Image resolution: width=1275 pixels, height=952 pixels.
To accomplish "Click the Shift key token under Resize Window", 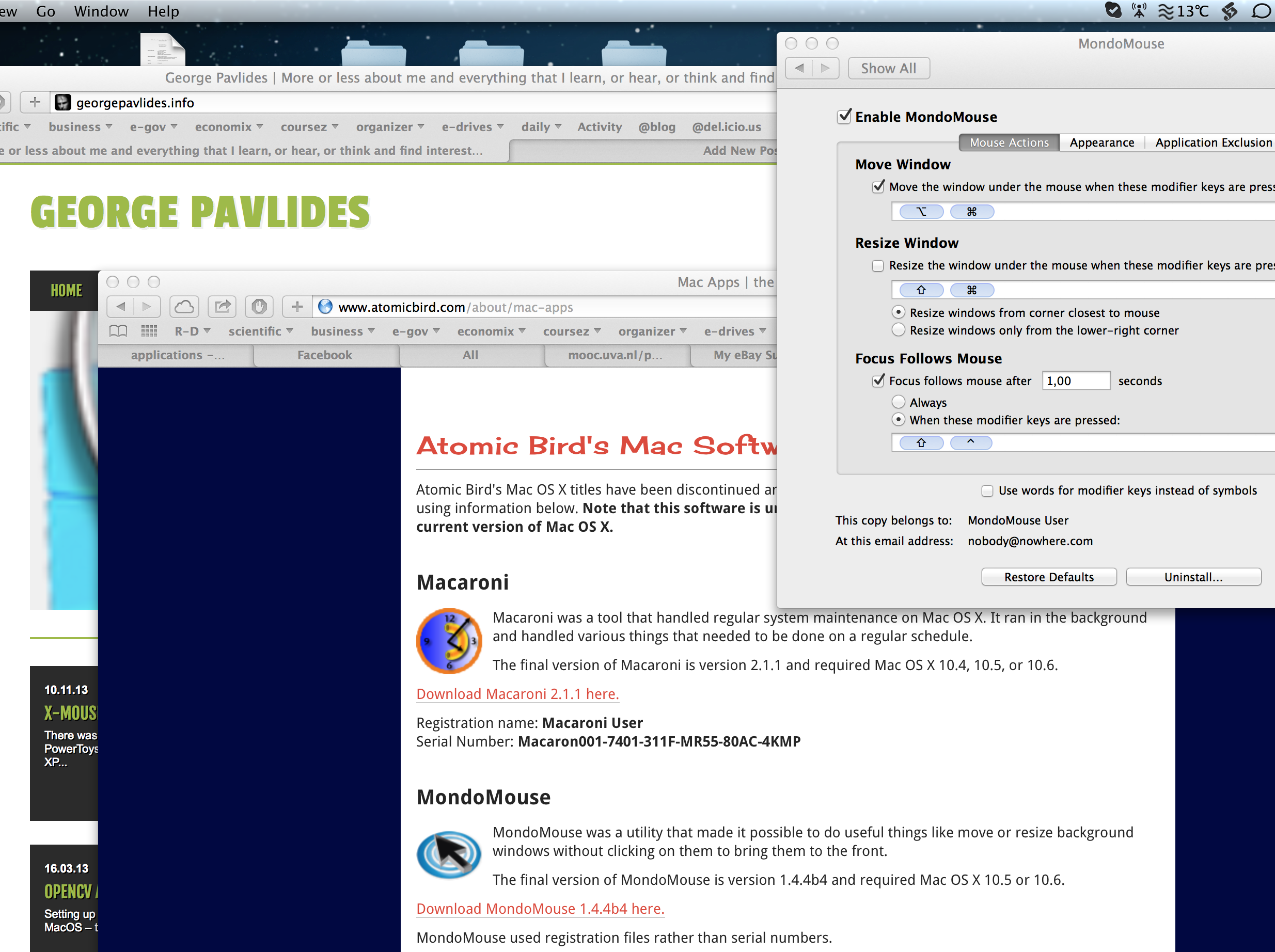I will (x=921, y=290).
